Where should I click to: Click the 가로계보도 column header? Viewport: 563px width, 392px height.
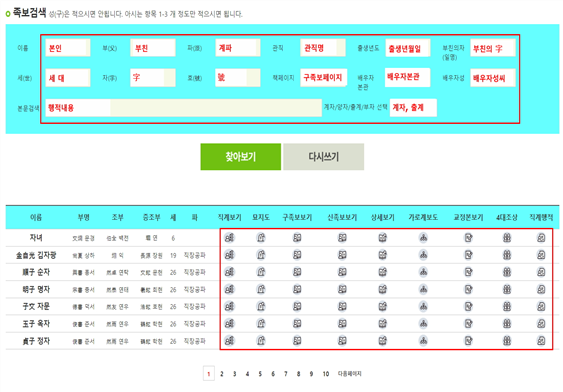tap(423, 217)
